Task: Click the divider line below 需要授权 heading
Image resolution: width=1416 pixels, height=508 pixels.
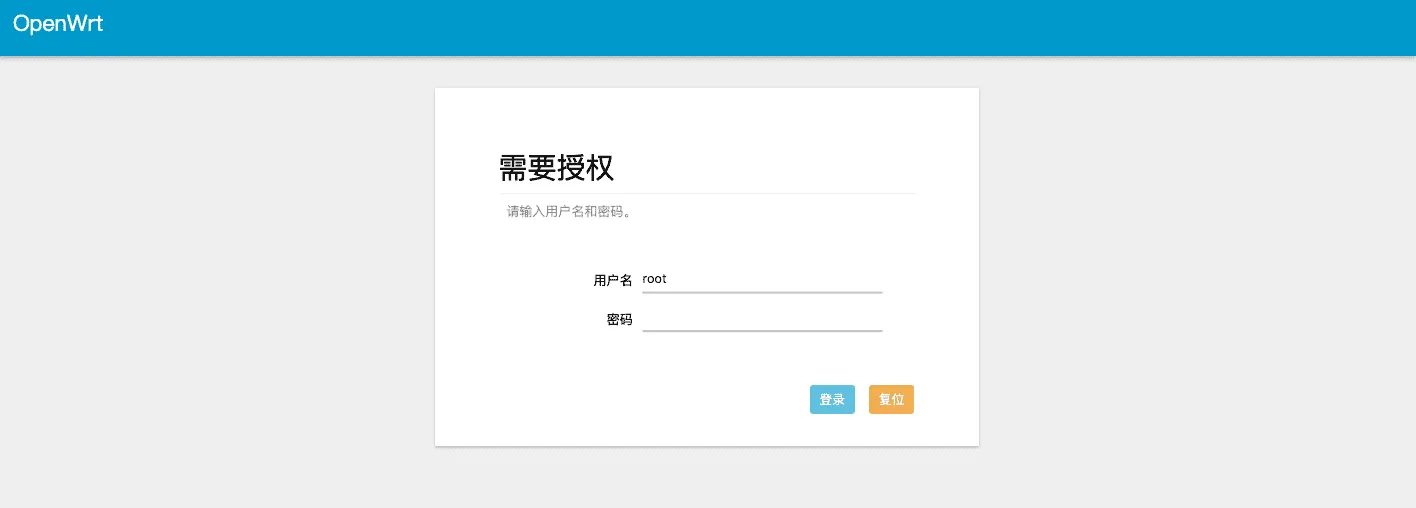Action: click(707, 193)
